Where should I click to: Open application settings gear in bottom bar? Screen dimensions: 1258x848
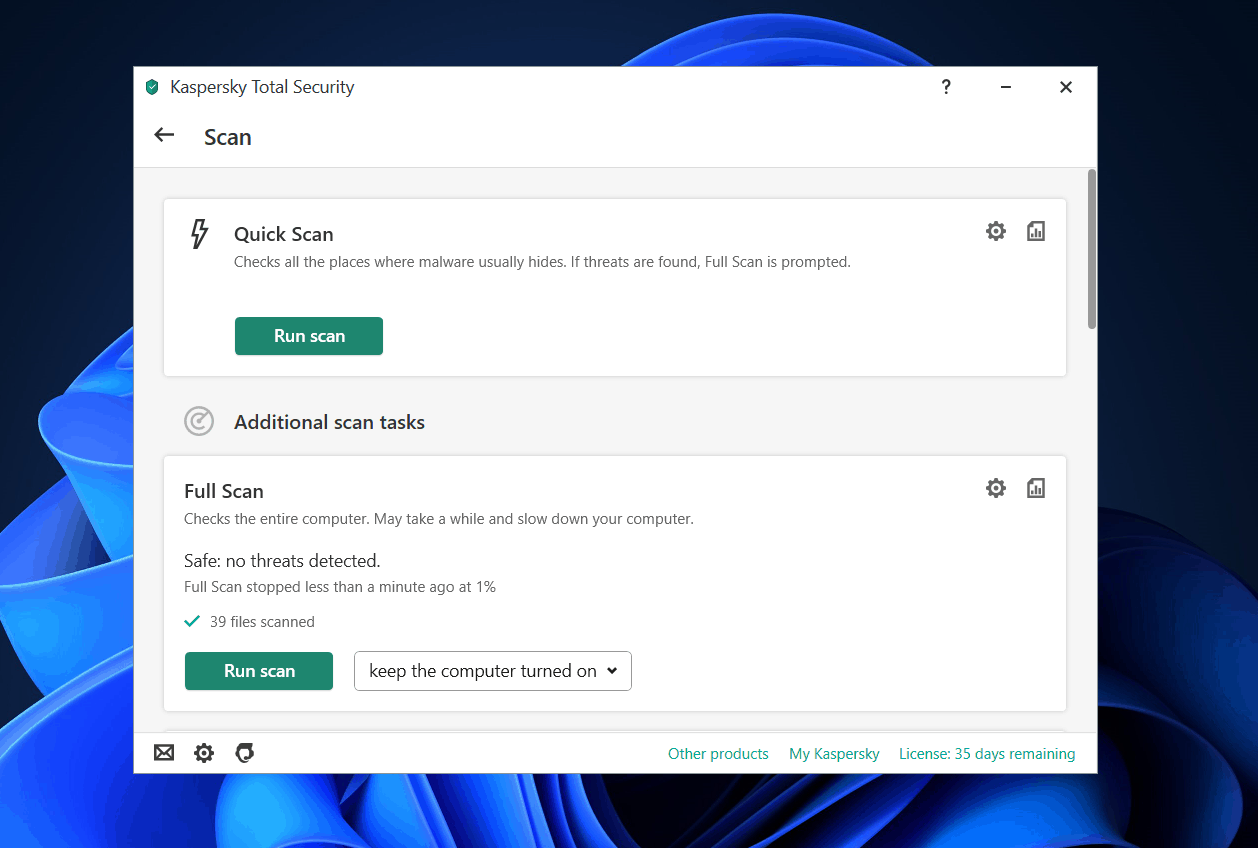(x=204, y=753)
